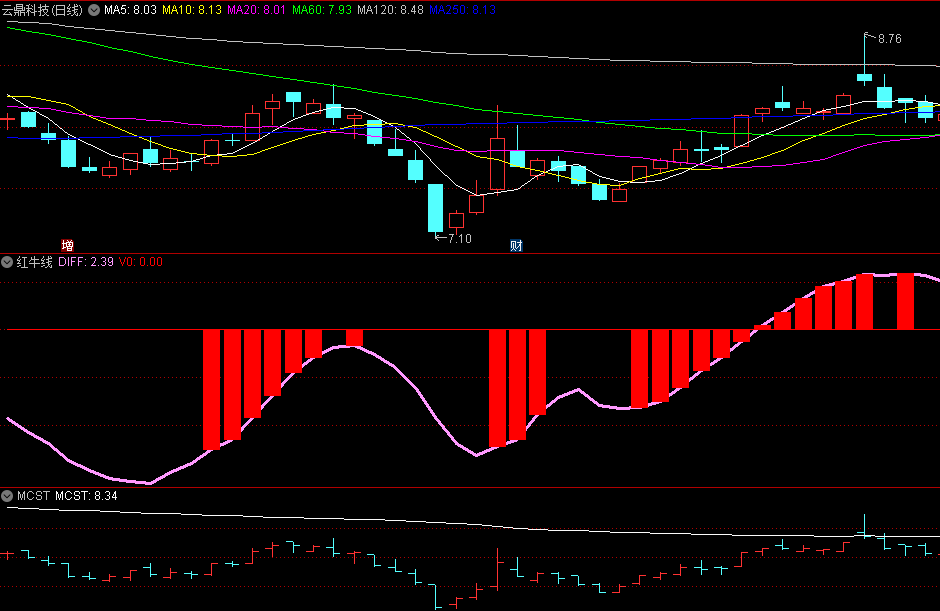Click the MA5: 8.03 label
Image resolution: width=940 pixels, height=611 pixels.
[130, 10]
